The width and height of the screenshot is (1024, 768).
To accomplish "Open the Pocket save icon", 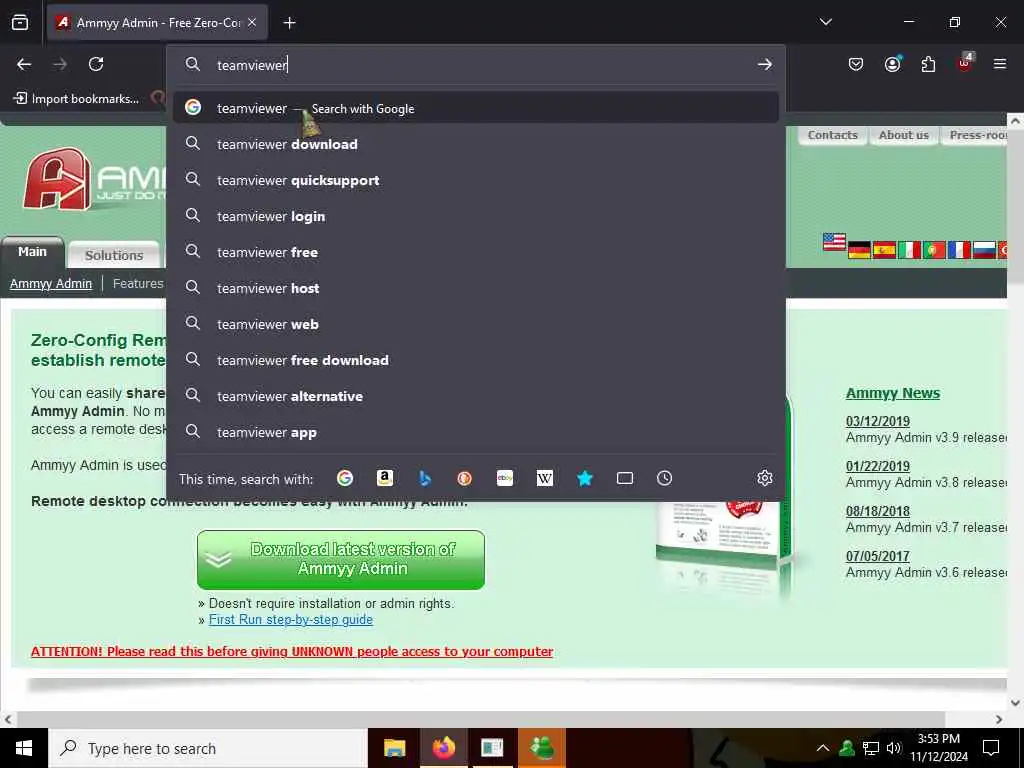I will 856,64.
